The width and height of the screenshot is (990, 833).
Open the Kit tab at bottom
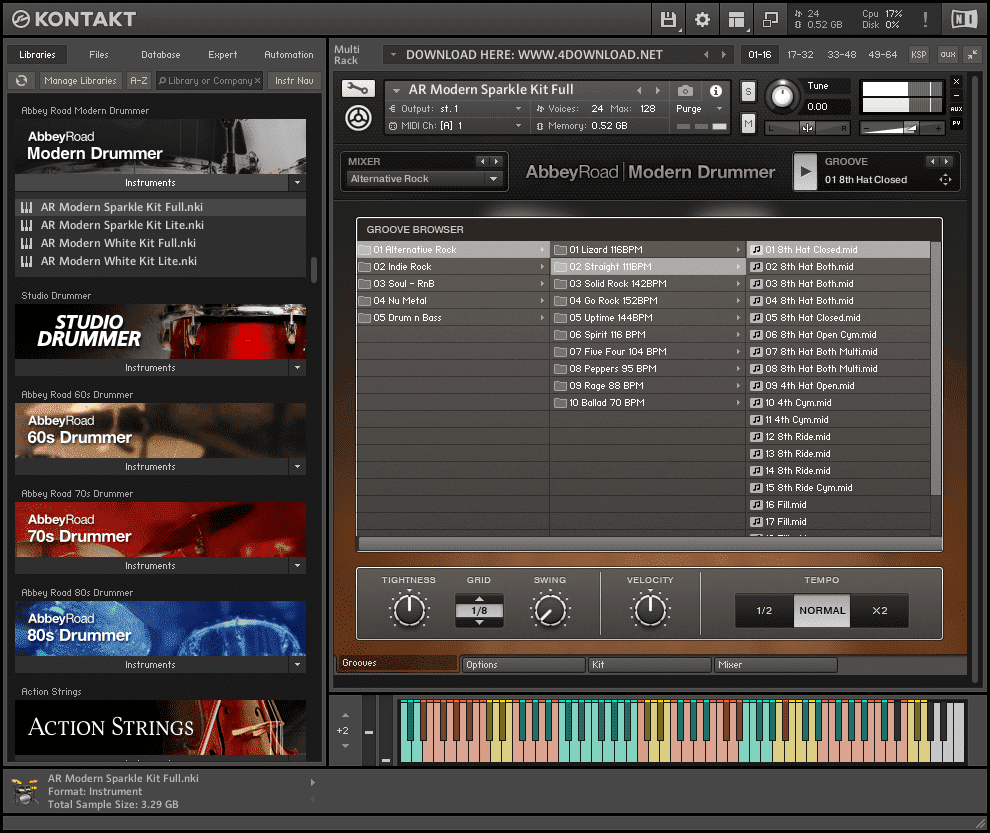click(x=650, y=664)
